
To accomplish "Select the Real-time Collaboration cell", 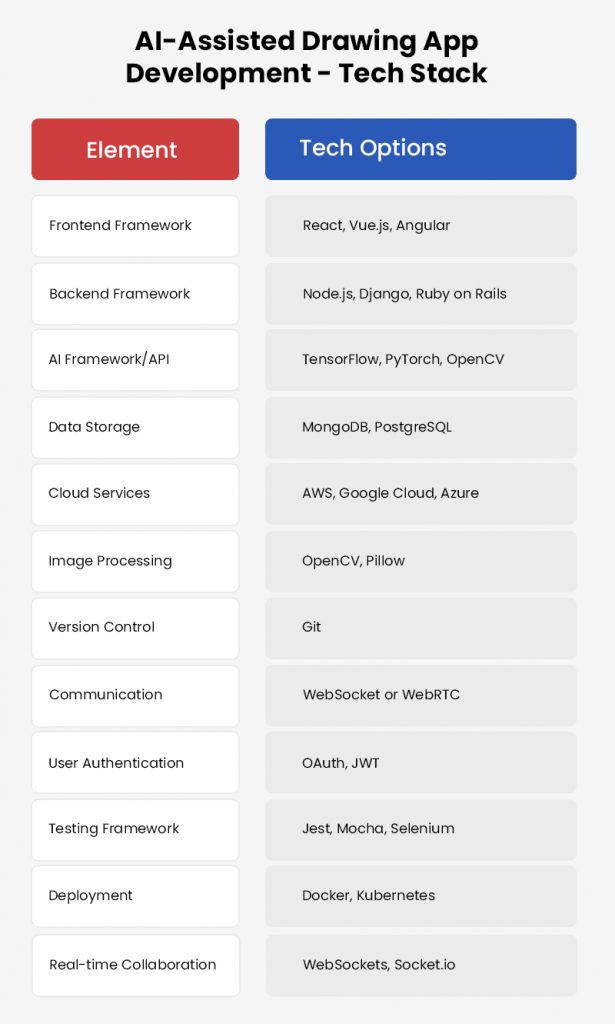I will (135, 965).
